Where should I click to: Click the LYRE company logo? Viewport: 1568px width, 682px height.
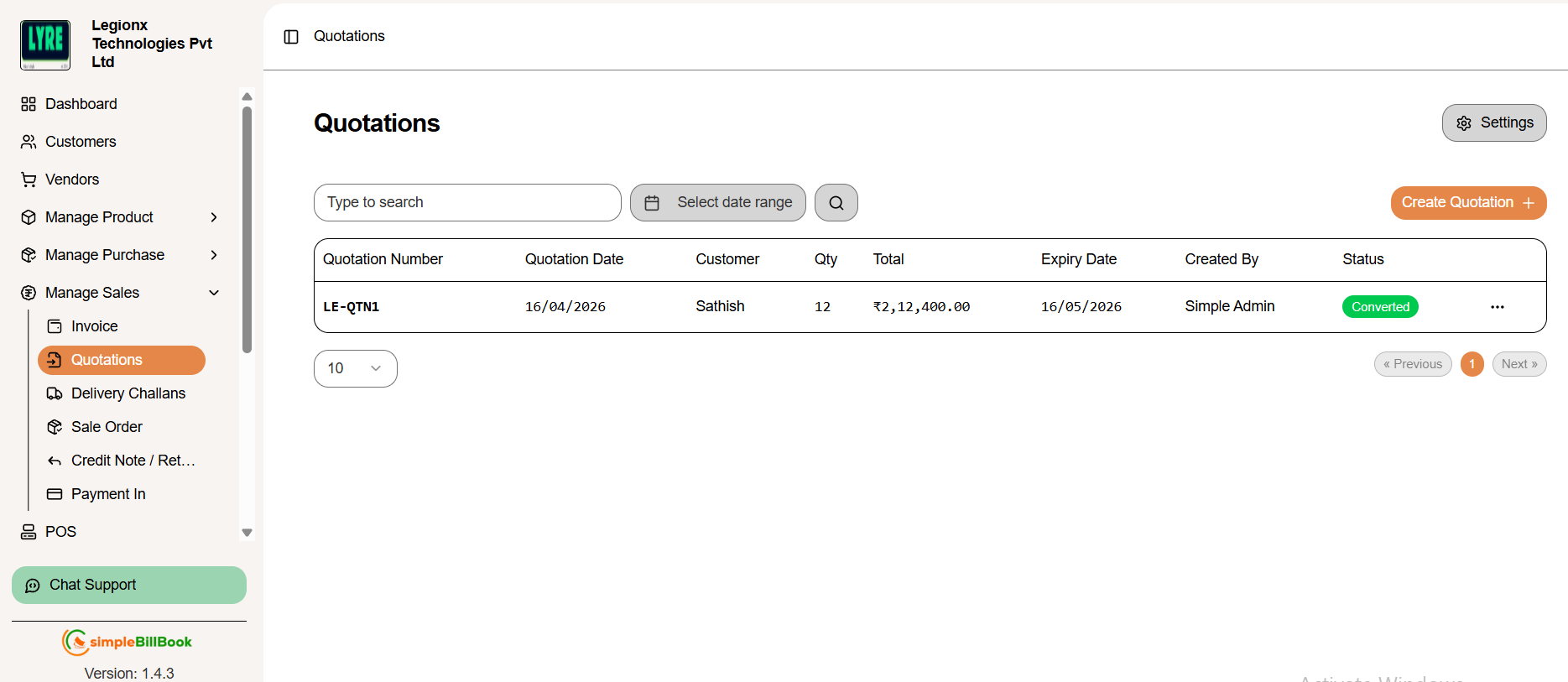coord(45,44)
